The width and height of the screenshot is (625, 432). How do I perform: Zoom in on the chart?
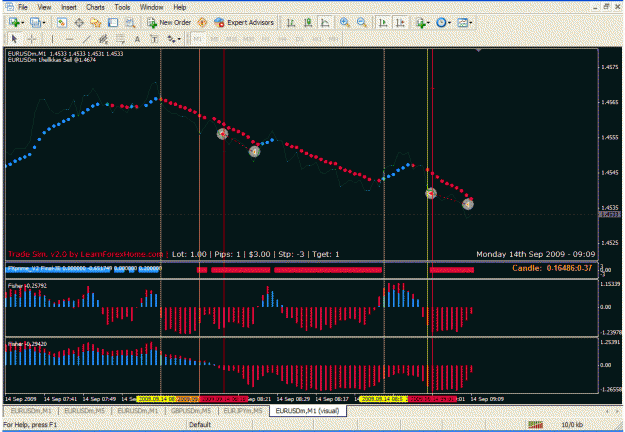(x=345, y=23)
